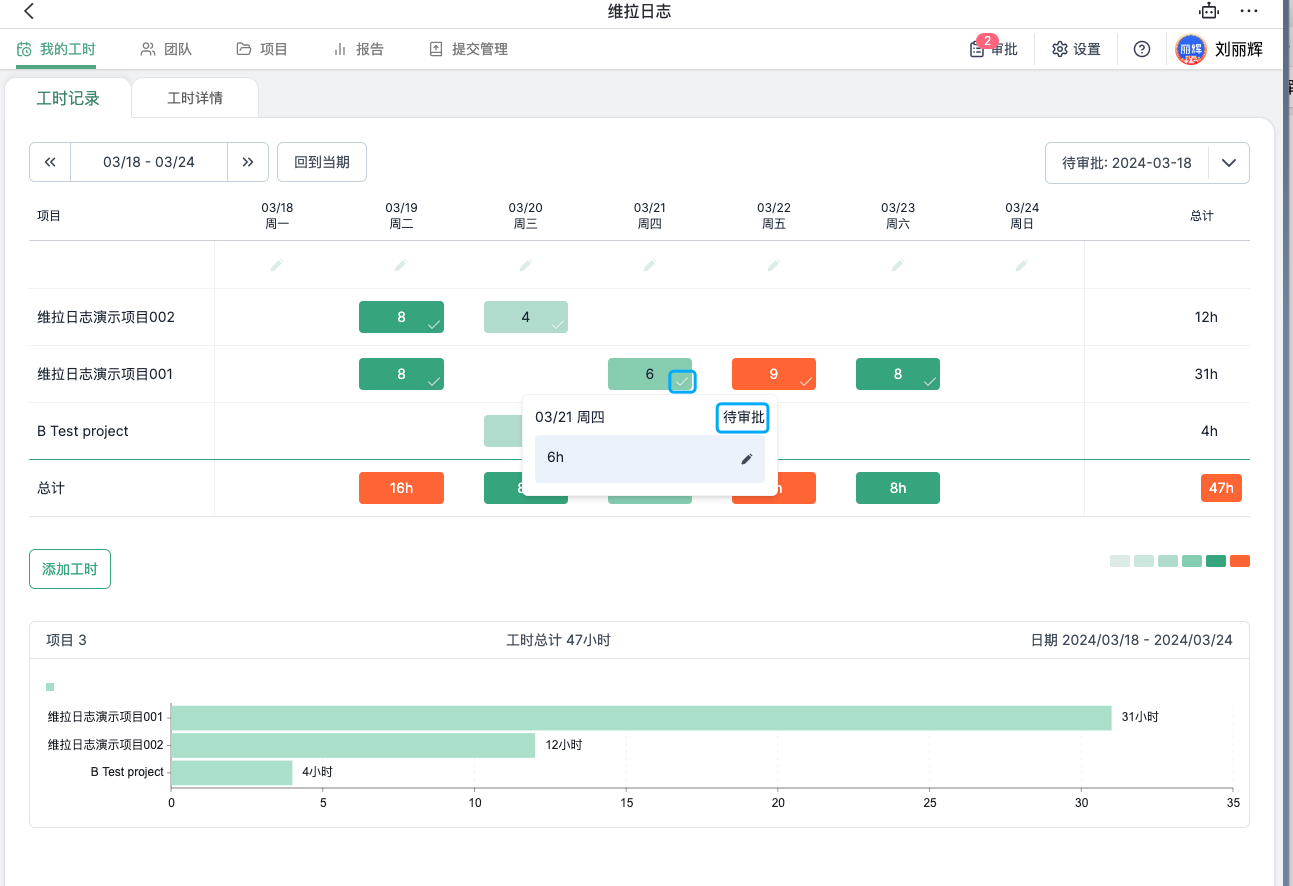The height and width of the screenshot is (886, 1293).
Task: Switch to 团队 tab
Action: tap(166, 49)
